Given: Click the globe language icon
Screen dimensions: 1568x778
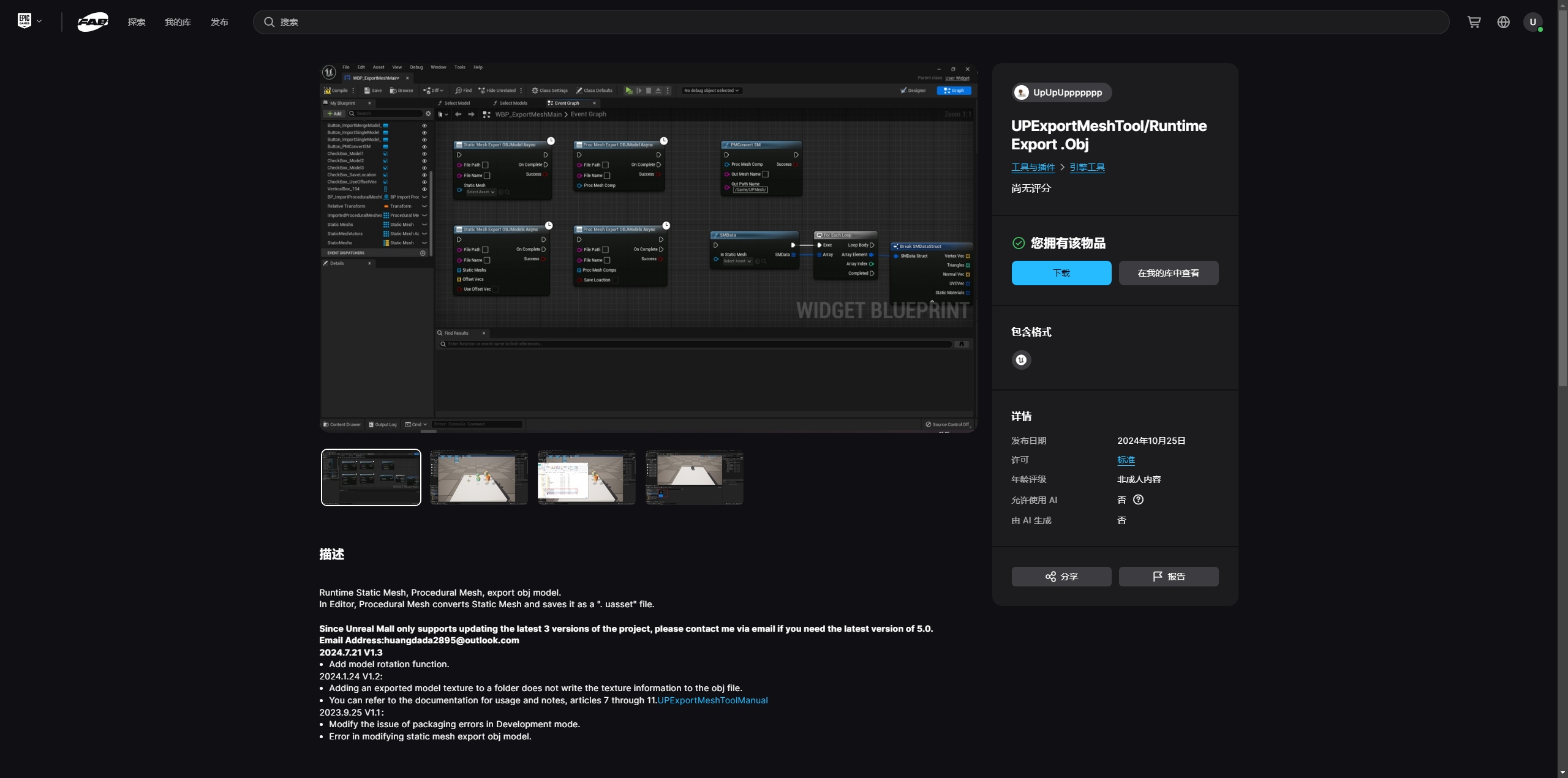Looking at the screenshot, I should [x=1503, y=22].
